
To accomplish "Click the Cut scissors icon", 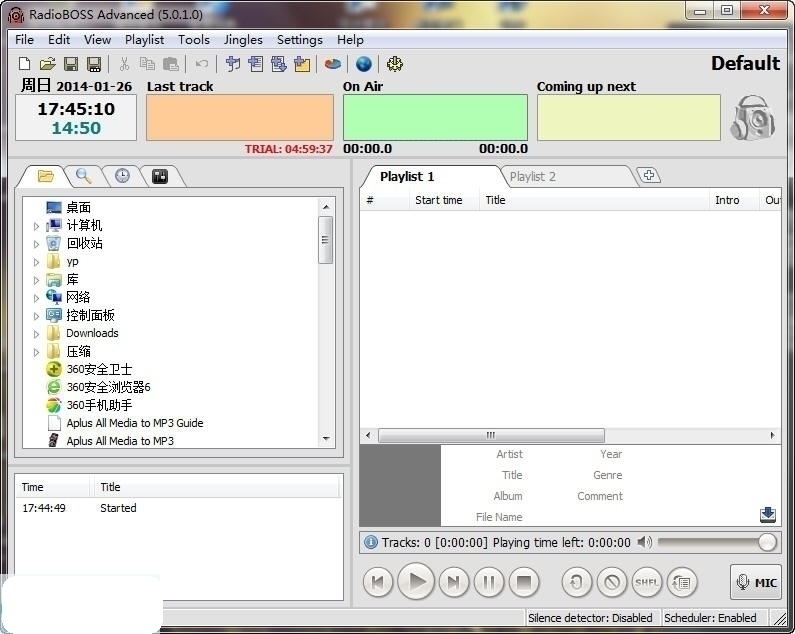I will (x=124, y=64).
